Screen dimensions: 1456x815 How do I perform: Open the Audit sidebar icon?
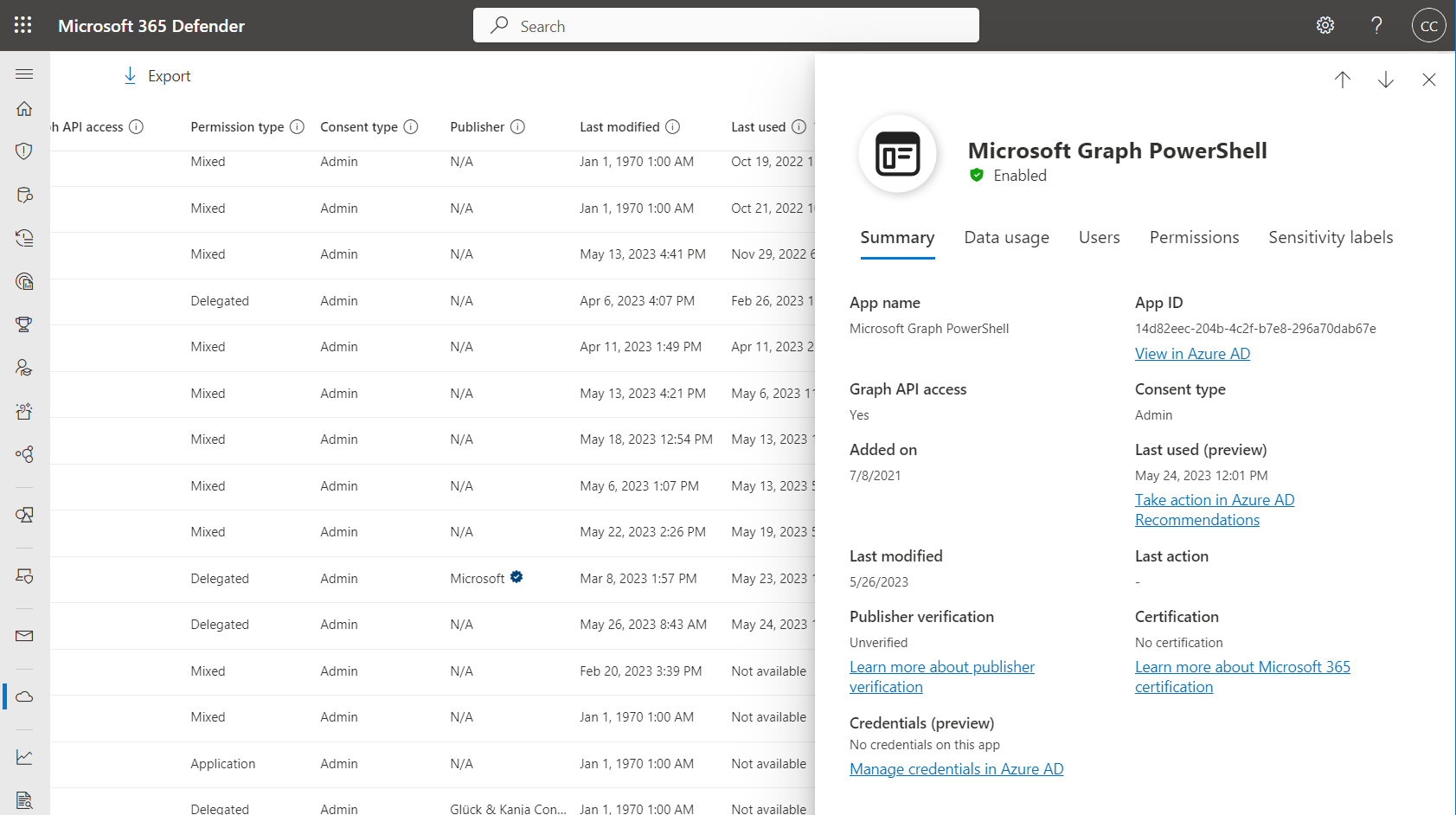[24, 800]
